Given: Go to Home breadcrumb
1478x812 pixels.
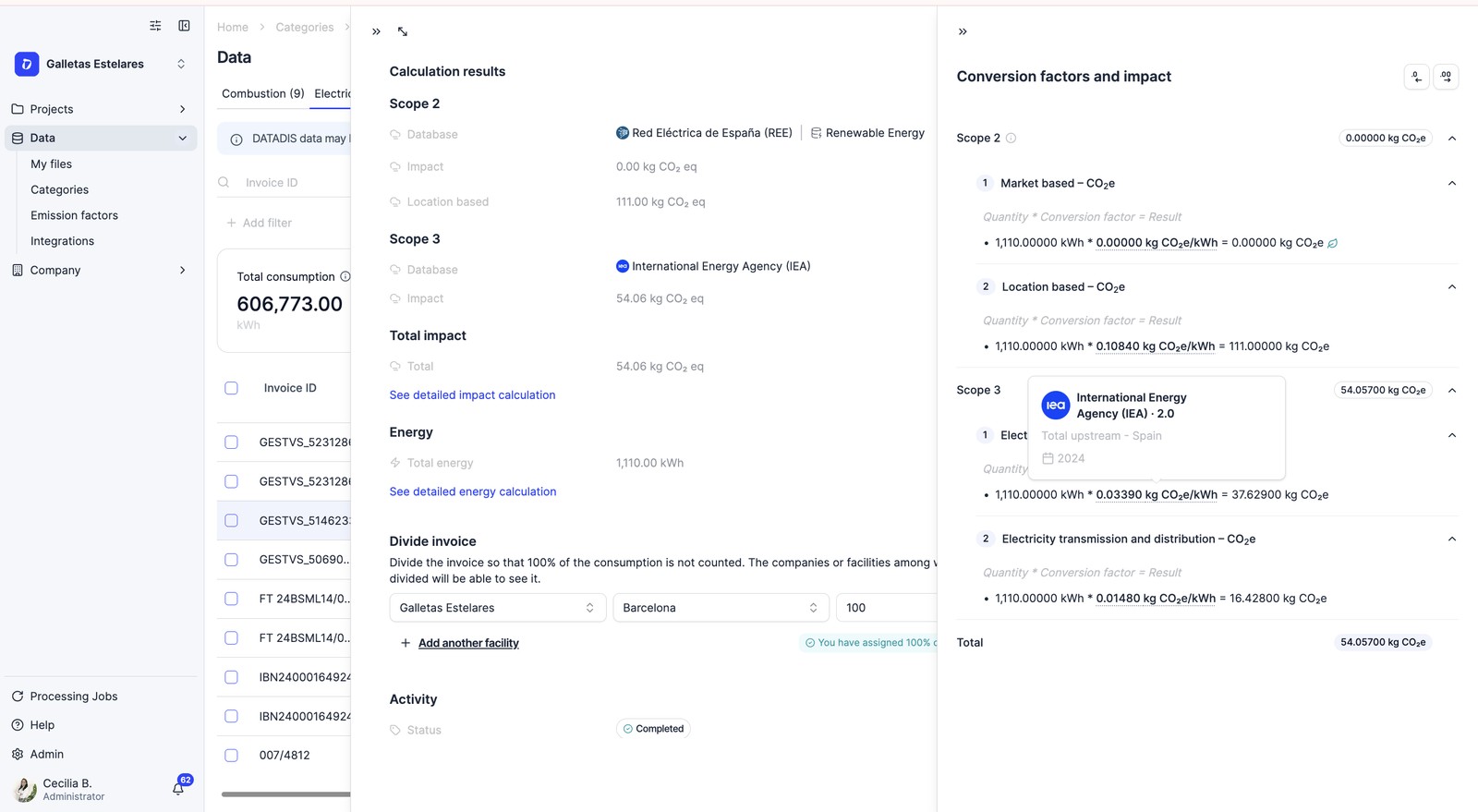Looking at the screenshot, I should click(233, 27).
